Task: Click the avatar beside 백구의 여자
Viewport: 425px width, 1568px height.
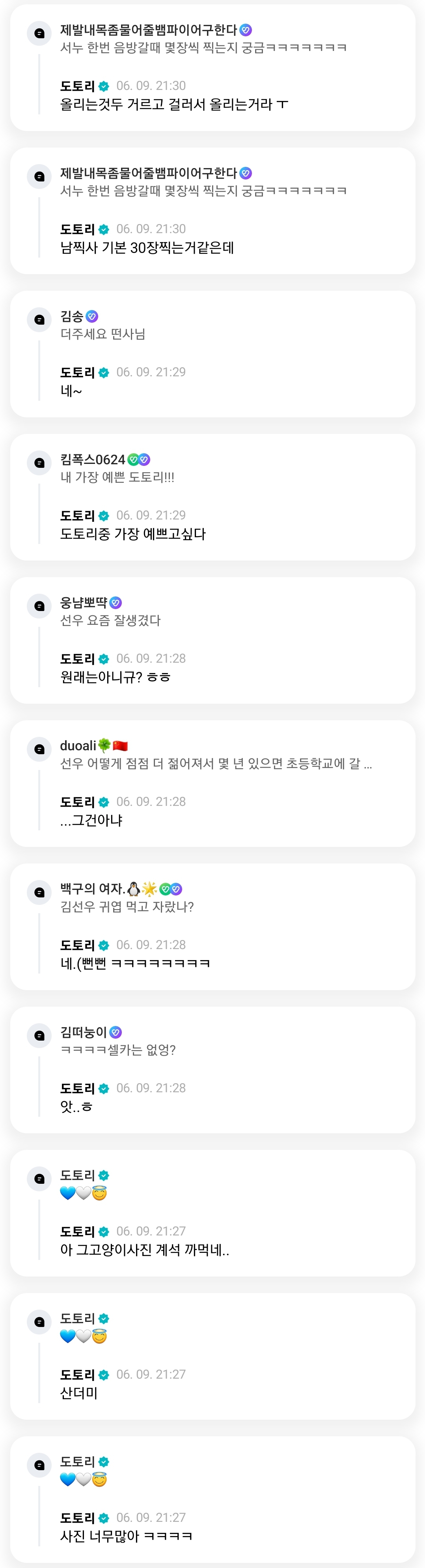Action: tap(39, 892)
